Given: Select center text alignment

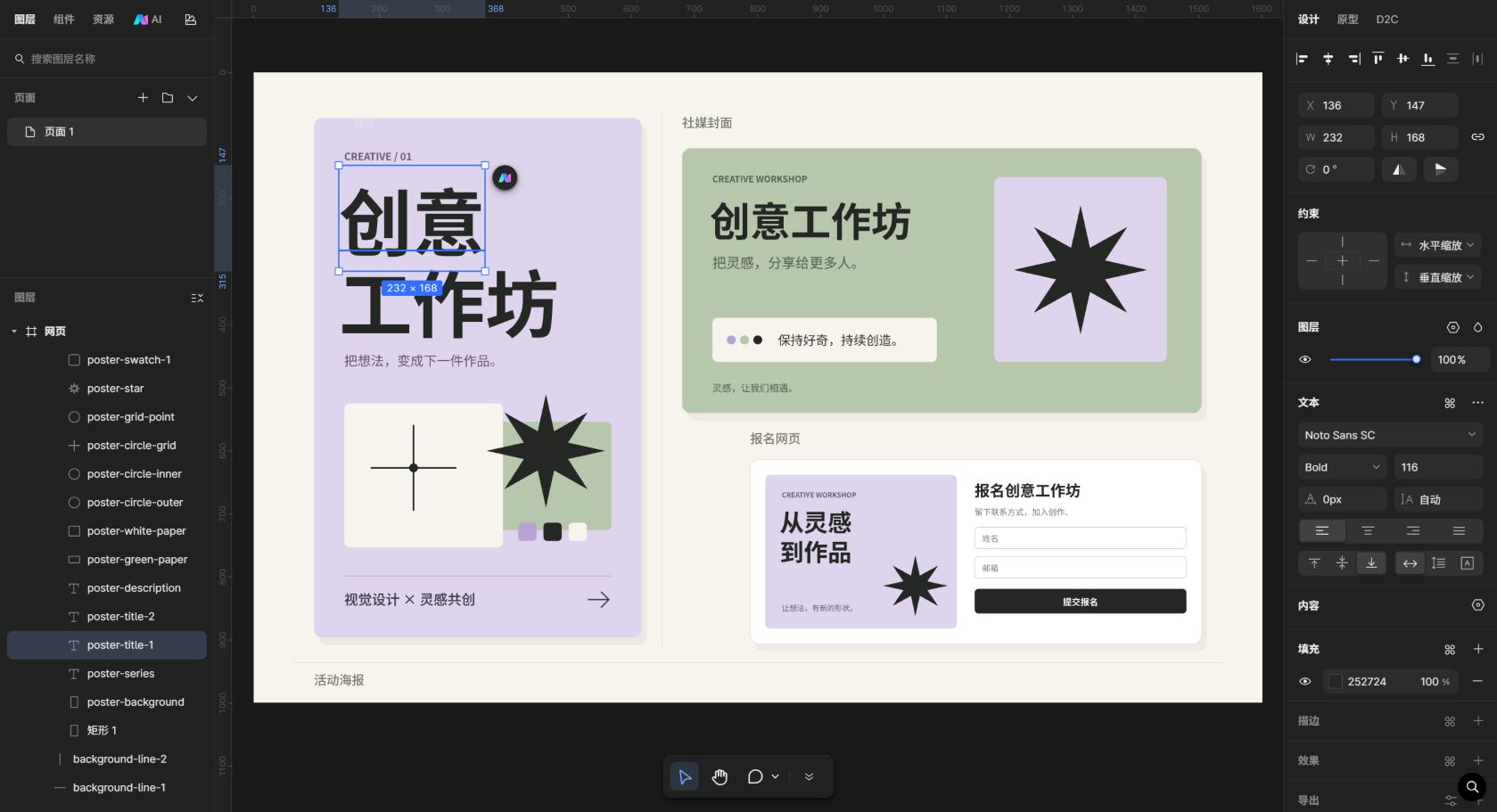Looking at the screenshot, I should click(1368, 531).
